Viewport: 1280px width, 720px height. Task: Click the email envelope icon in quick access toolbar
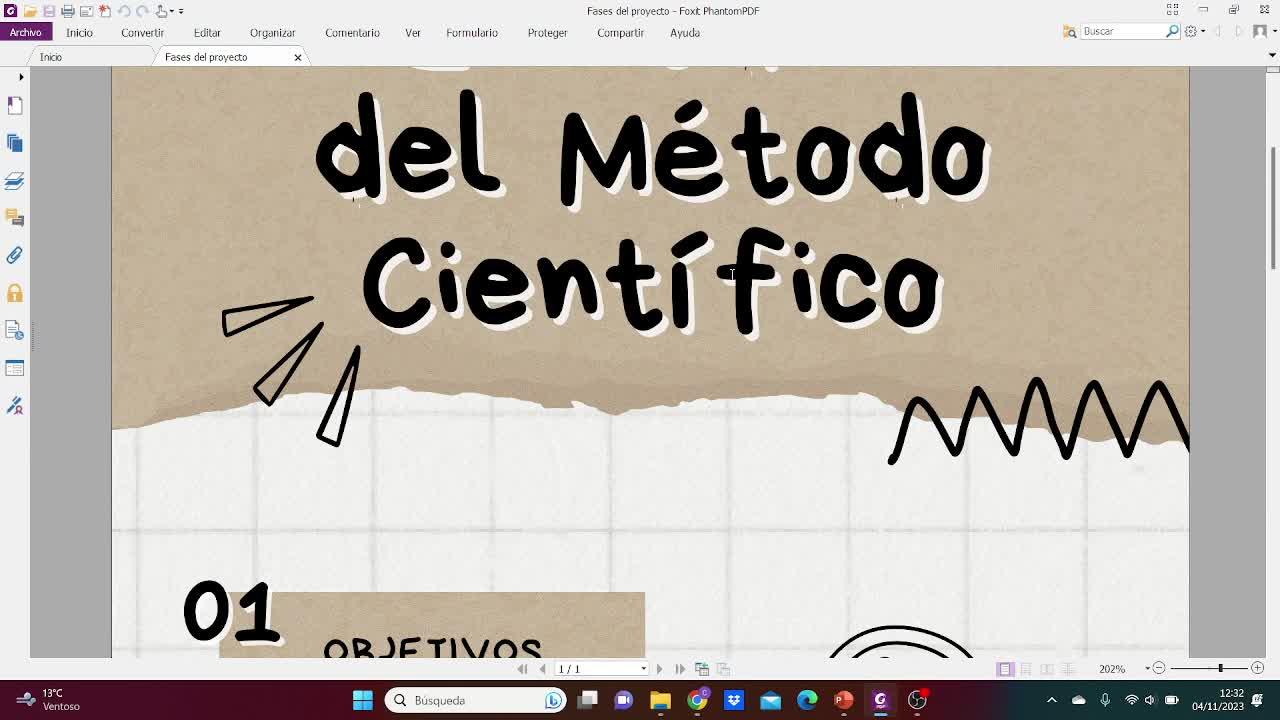coord(86,11)
